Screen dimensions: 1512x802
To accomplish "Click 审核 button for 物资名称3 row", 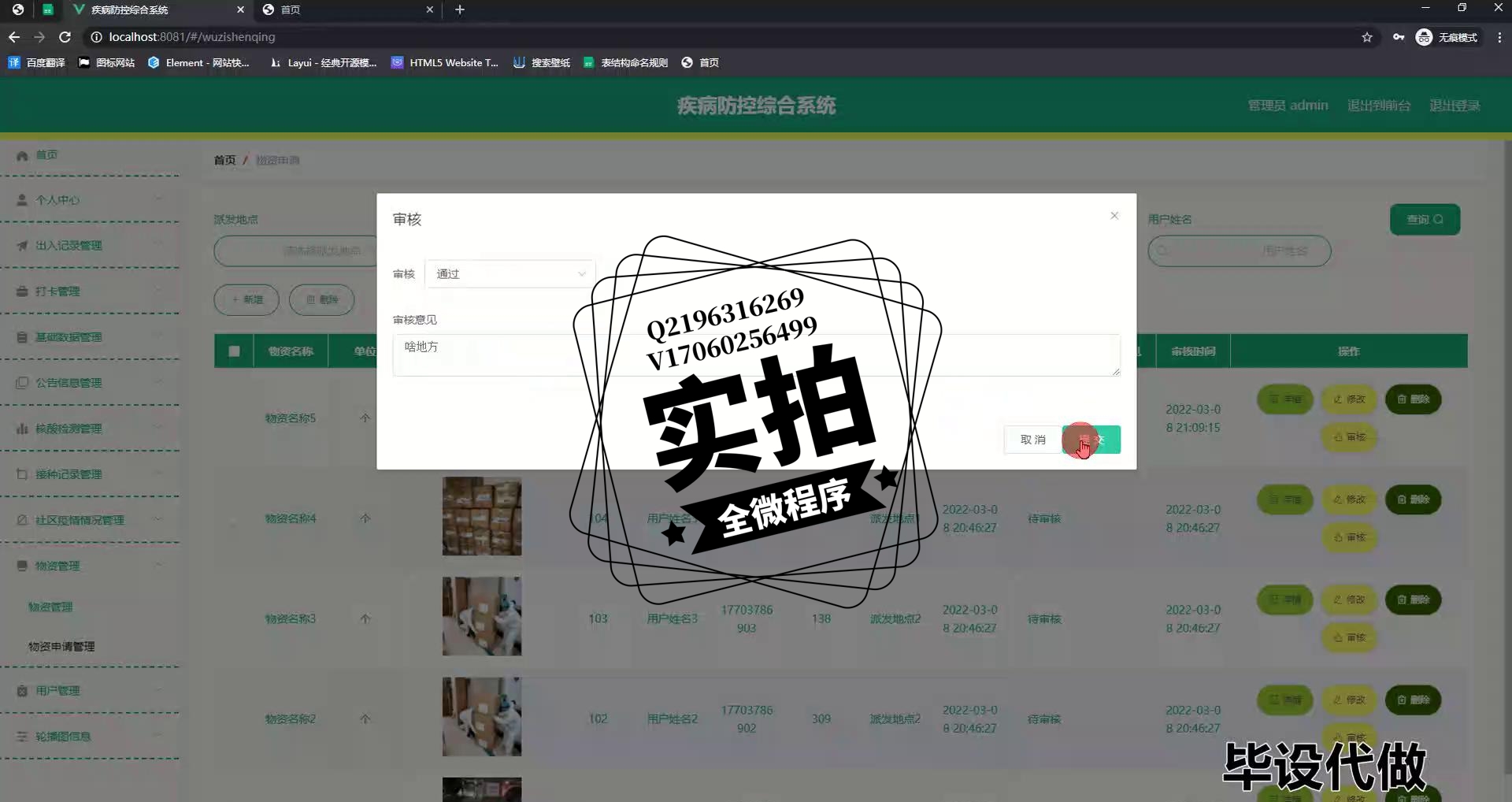I will pos(1349,637).
